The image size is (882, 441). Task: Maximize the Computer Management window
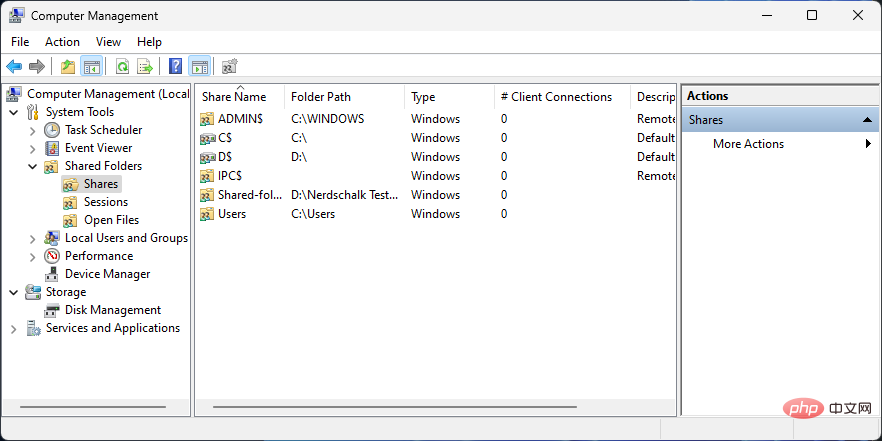(812, 16)
